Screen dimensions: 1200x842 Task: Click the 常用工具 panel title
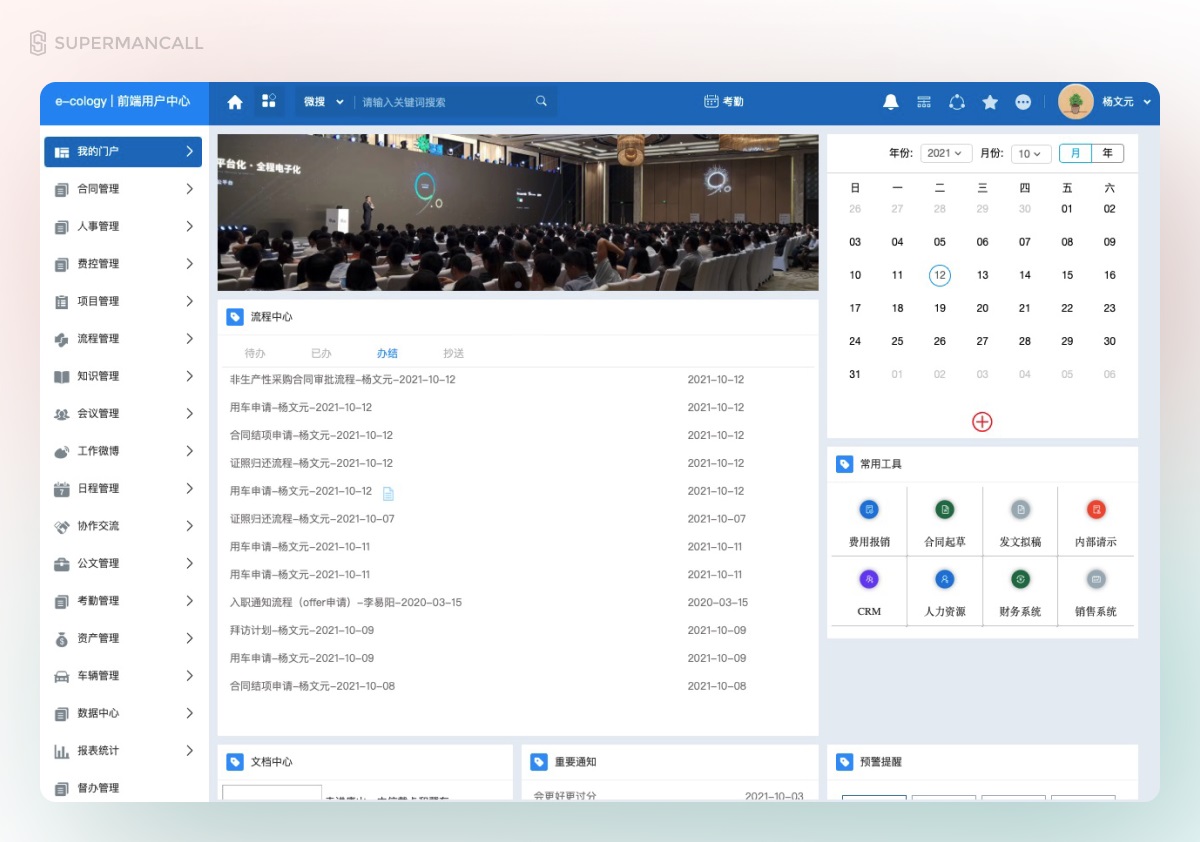click(881, 464)
